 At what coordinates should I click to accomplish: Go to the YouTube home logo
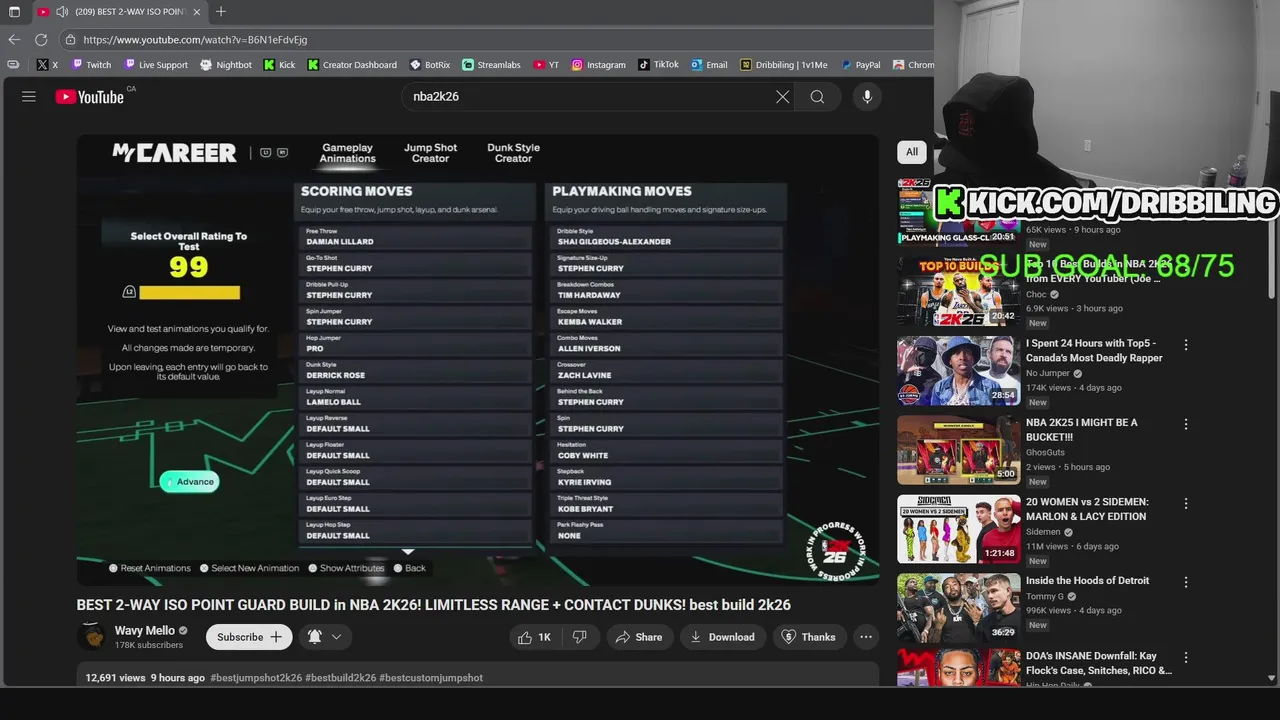pos(90,97)
